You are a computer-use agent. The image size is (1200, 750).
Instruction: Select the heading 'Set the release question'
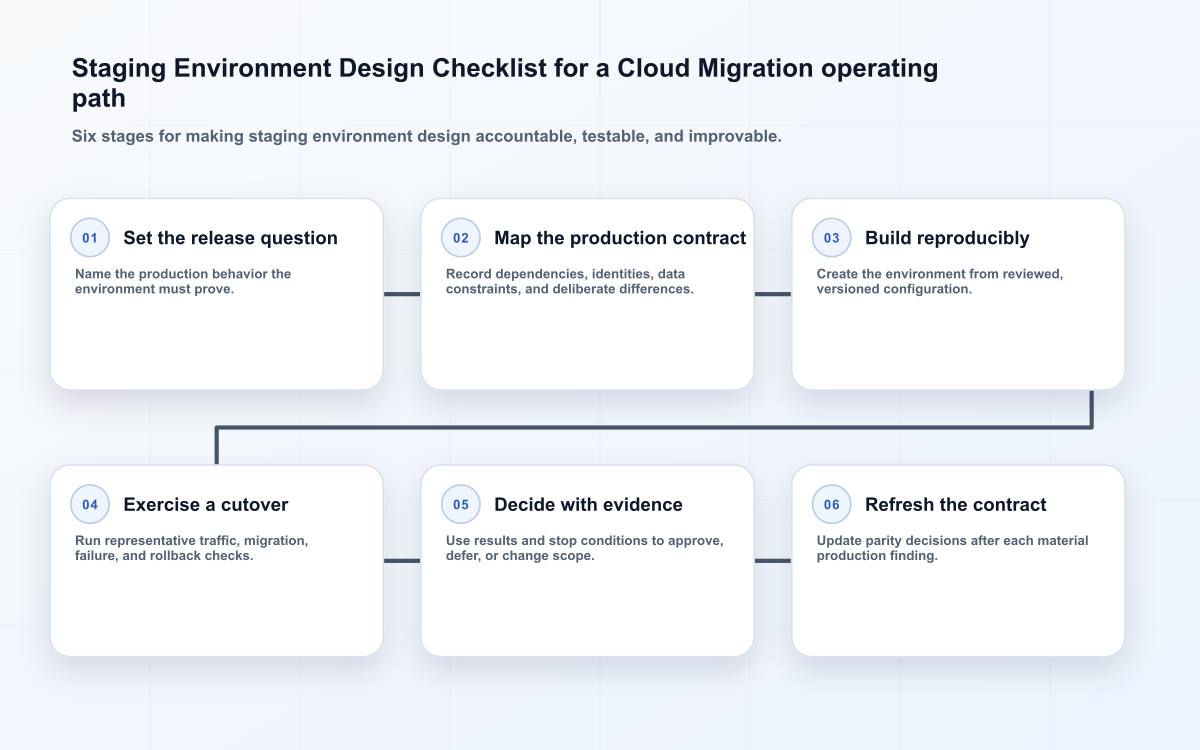point(230,238)
